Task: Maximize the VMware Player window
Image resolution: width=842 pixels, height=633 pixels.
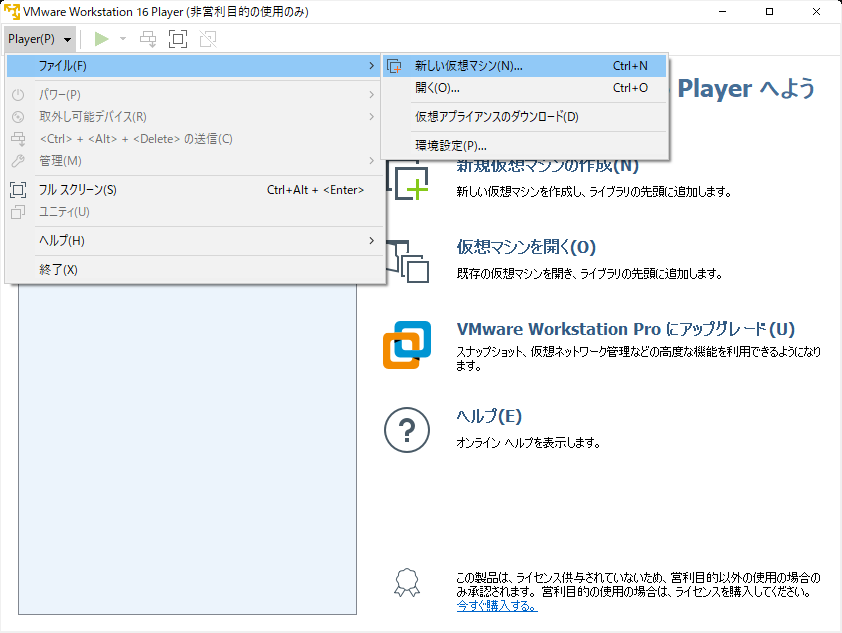Action: (769, 11)
